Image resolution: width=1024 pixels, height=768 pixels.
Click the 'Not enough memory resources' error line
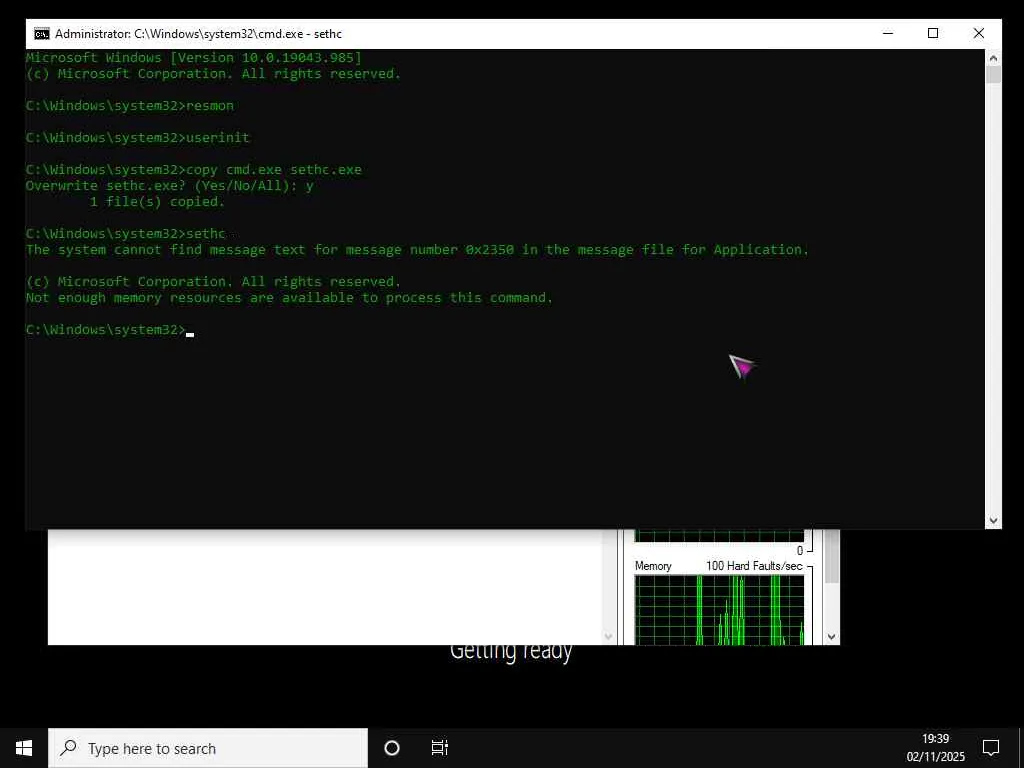[x=289, y=298]
